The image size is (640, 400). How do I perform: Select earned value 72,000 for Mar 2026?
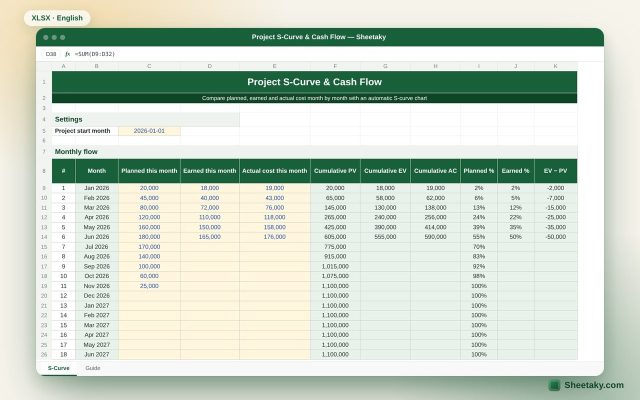point(210,208)
